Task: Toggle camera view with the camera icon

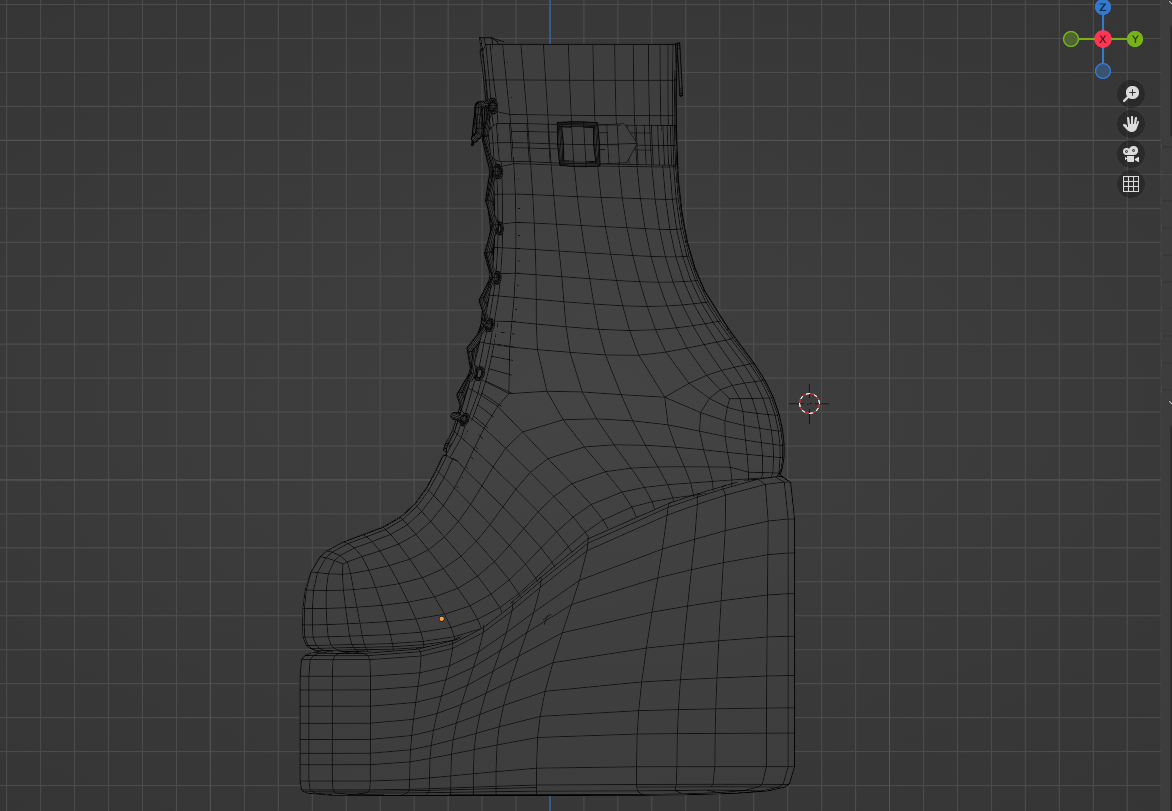Action: (x=1131, y=154)
